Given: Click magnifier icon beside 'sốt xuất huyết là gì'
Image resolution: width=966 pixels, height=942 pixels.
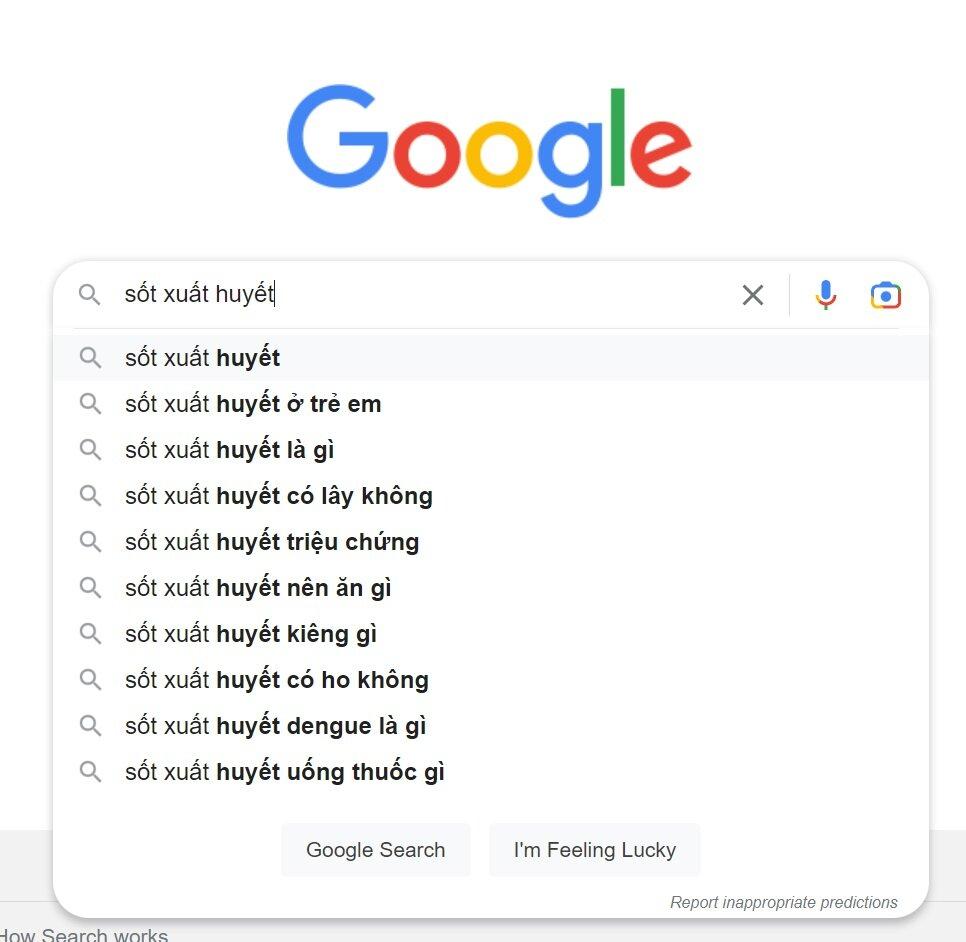Looking at the screenshot, I should (90, 450).
